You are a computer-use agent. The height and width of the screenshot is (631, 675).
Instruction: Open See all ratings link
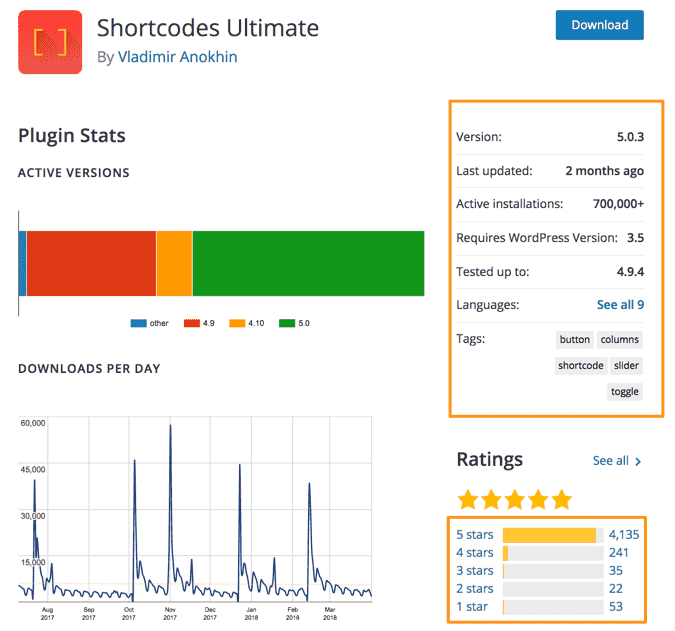[x=610, y=461]
